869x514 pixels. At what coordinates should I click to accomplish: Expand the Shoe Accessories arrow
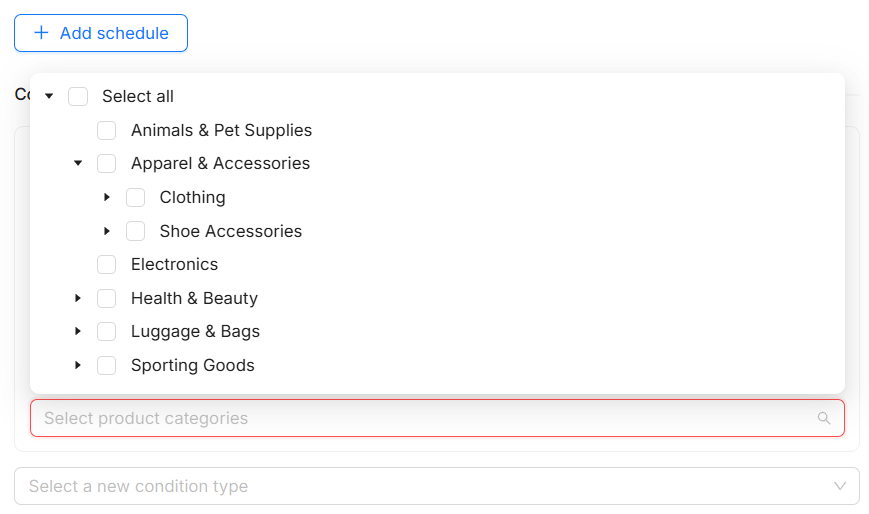coord(107,231)
